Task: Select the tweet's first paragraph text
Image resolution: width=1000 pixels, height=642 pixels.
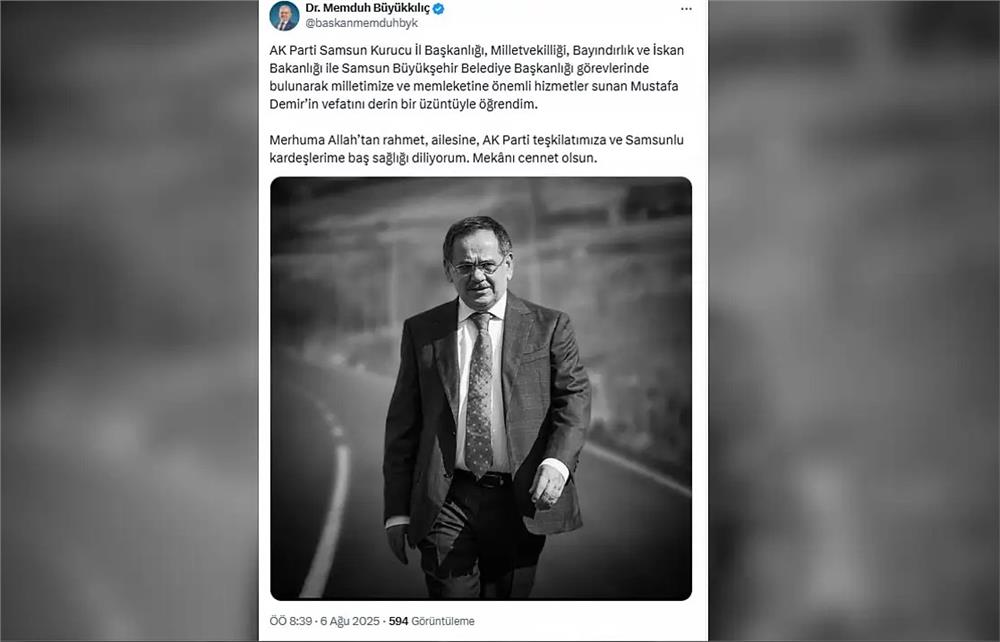Action: click(477, 77)
